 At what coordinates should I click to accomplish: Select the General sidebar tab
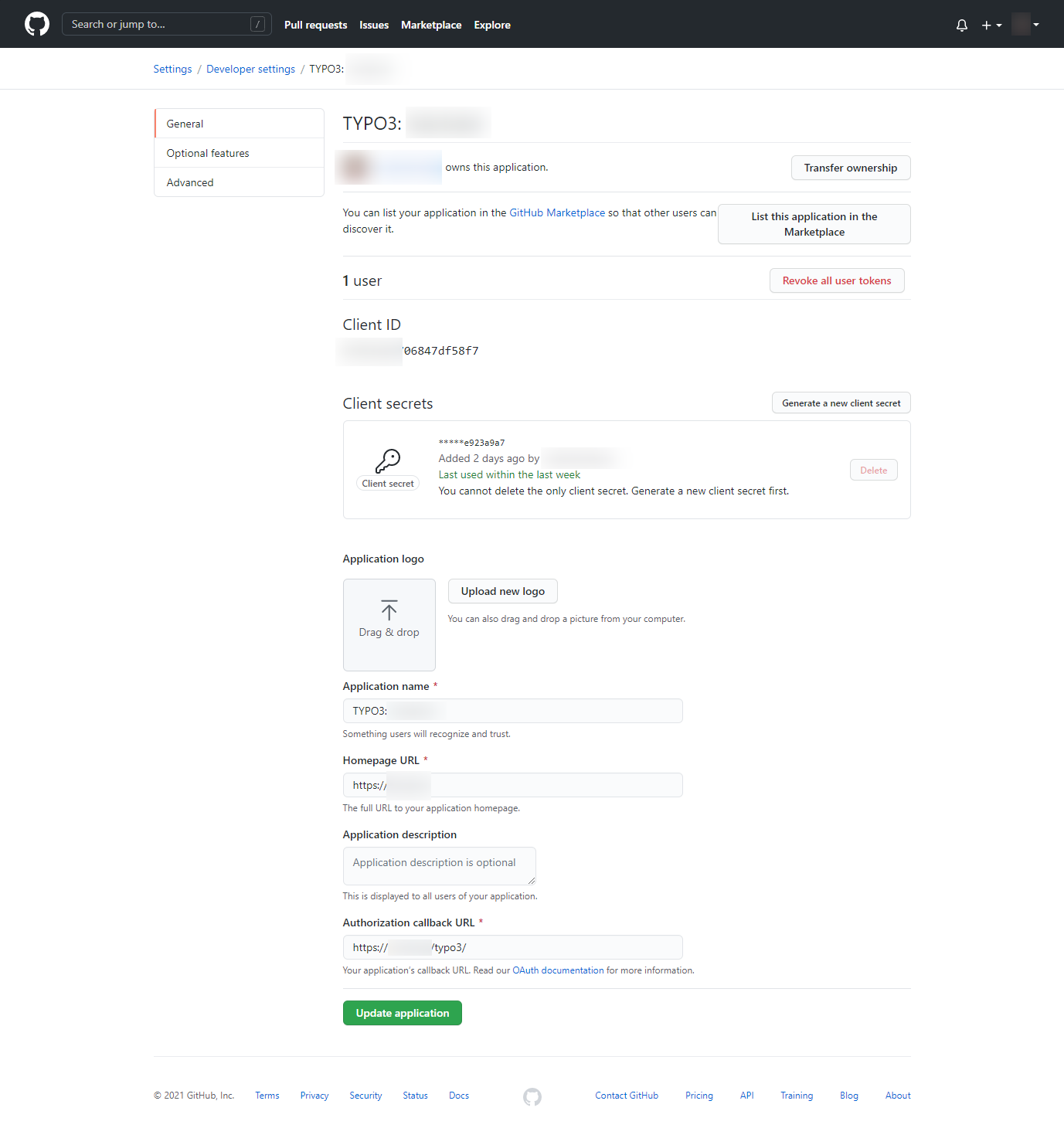tap(239, 124)
